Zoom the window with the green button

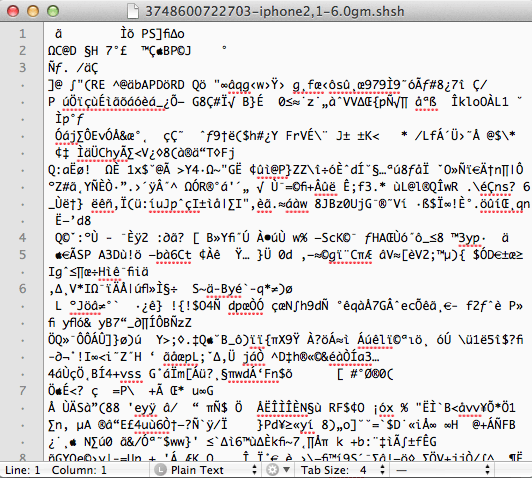point(53,11)
